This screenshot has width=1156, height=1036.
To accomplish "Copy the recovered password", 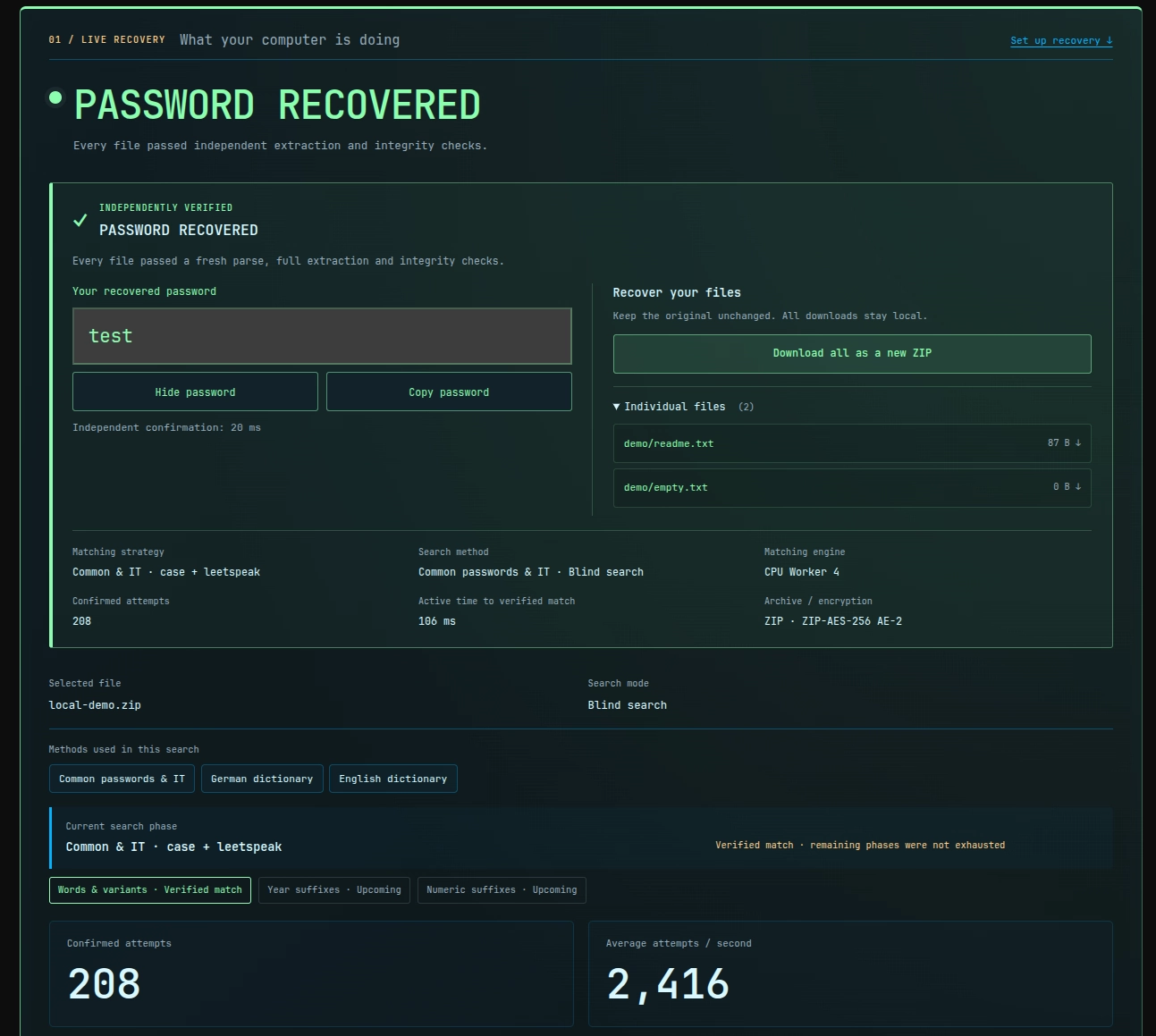I will tap(449, 392).
